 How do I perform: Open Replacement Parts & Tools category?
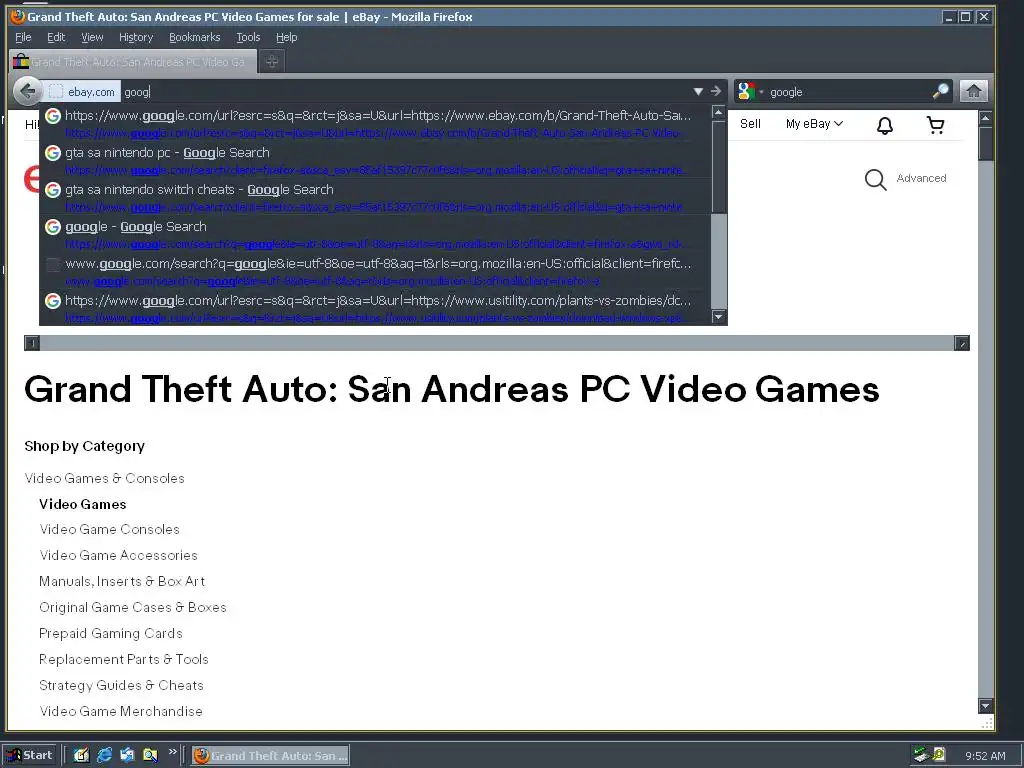[x=123, y=660]
